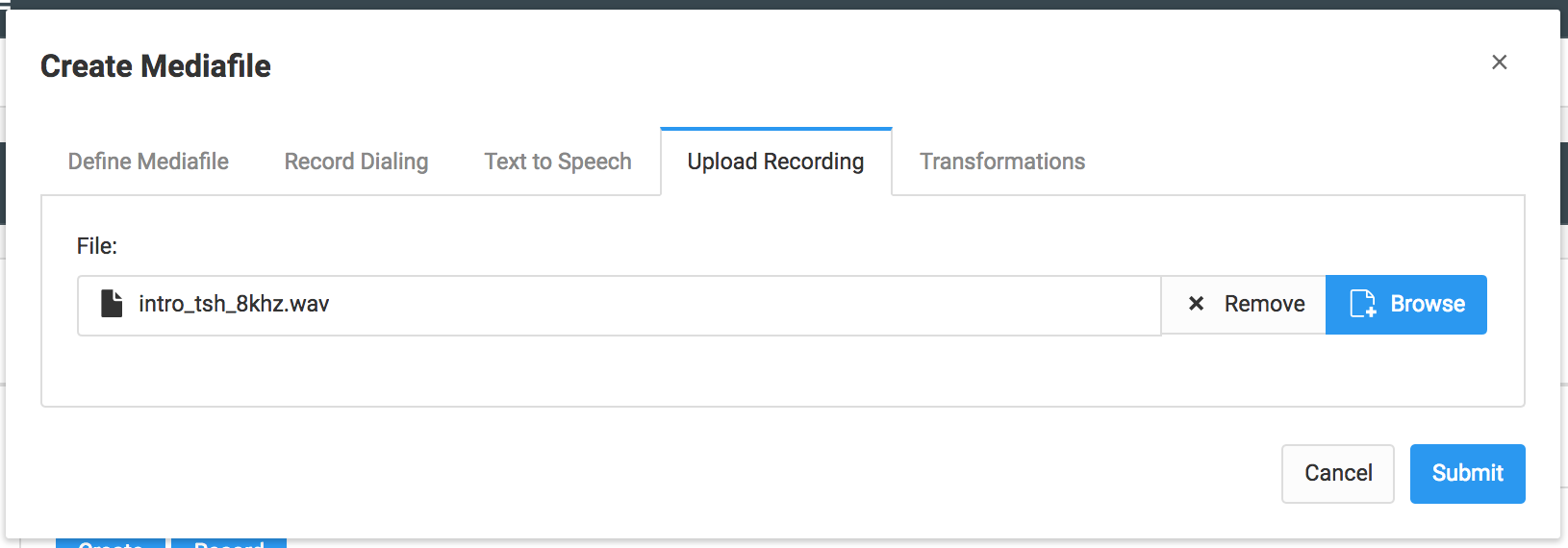This screenshot has width=1568, height=548.
Task: Click the intro_tsh_8khz.wav file name field
Action: 620,306
